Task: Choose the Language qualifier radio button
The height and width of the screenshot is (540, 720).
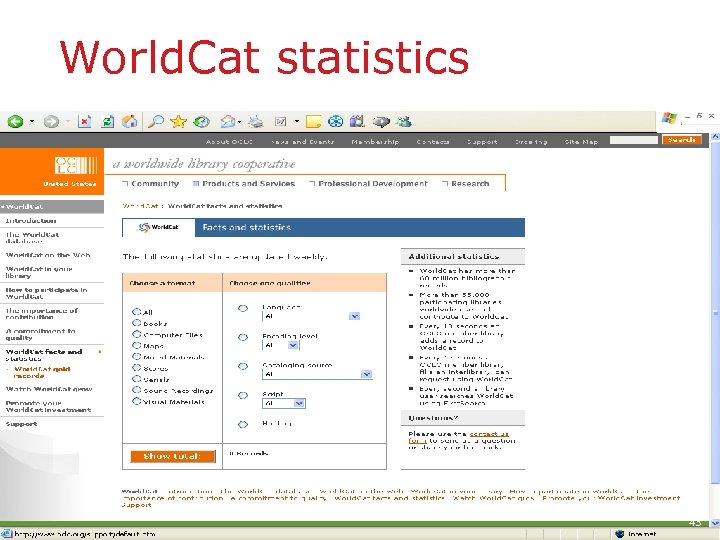Action: pos(243,308)
